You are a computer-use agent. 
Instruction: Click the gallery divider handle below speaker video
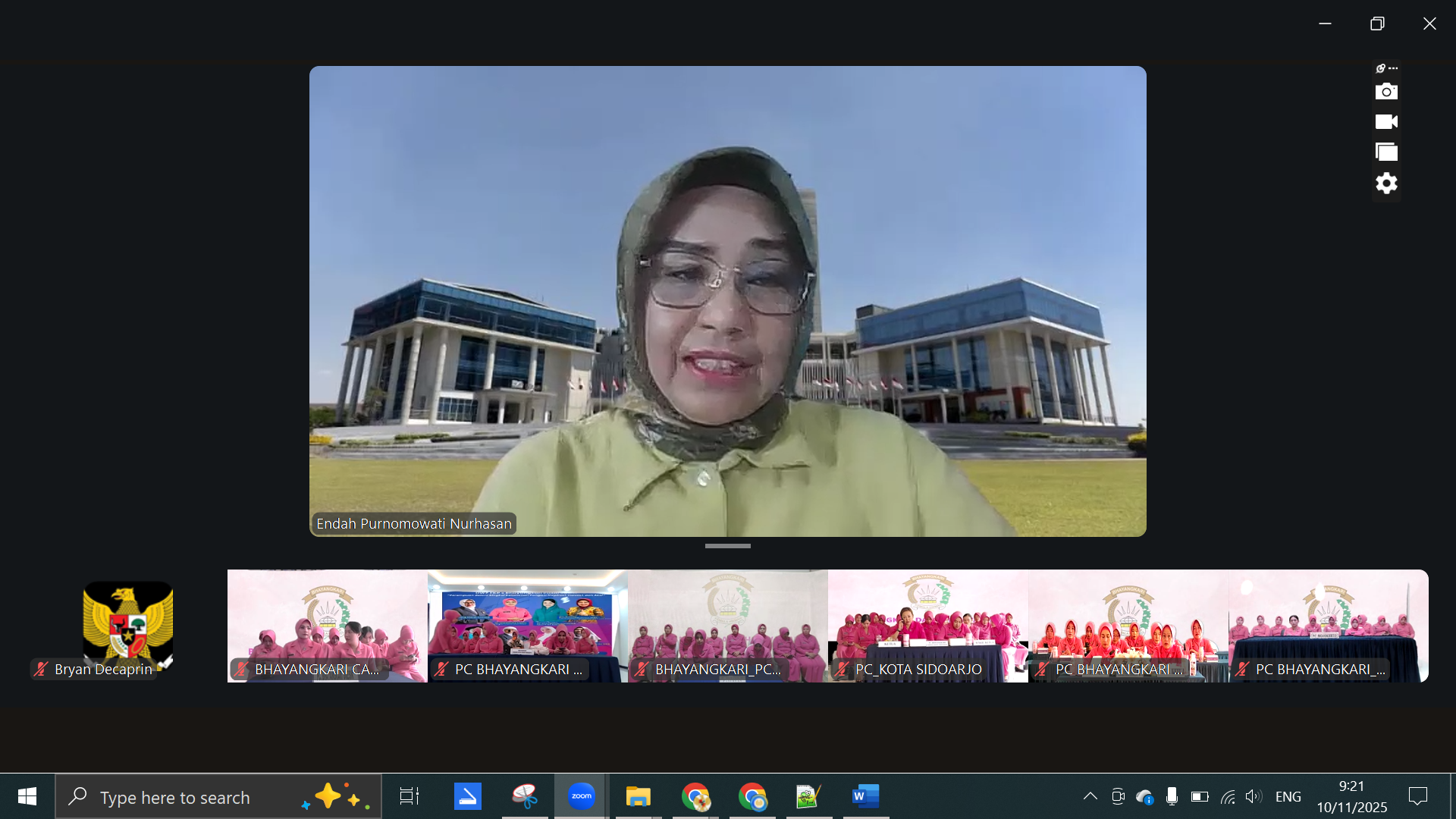[x=727, y=546]
